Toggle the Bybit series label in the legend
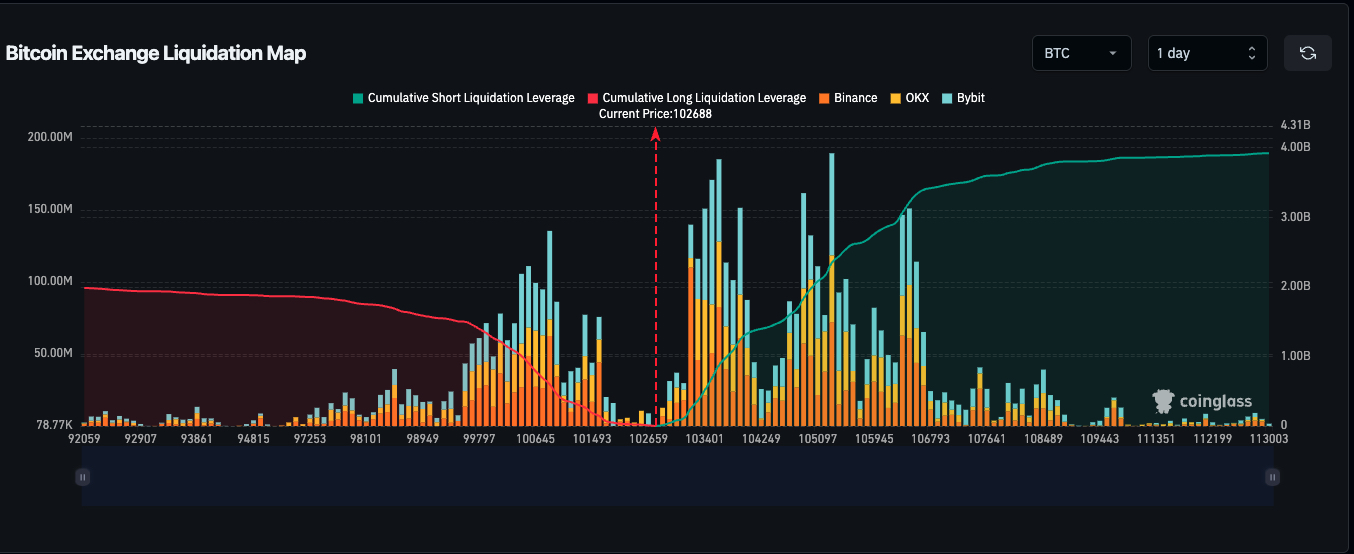The width and height of the screenshot is (1354, 554). point(971,98)
